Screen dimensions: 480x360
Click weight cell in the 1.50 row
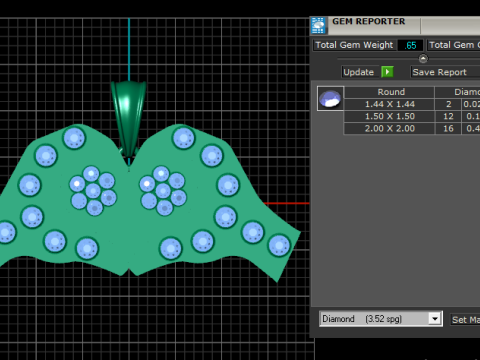(471, 116)
